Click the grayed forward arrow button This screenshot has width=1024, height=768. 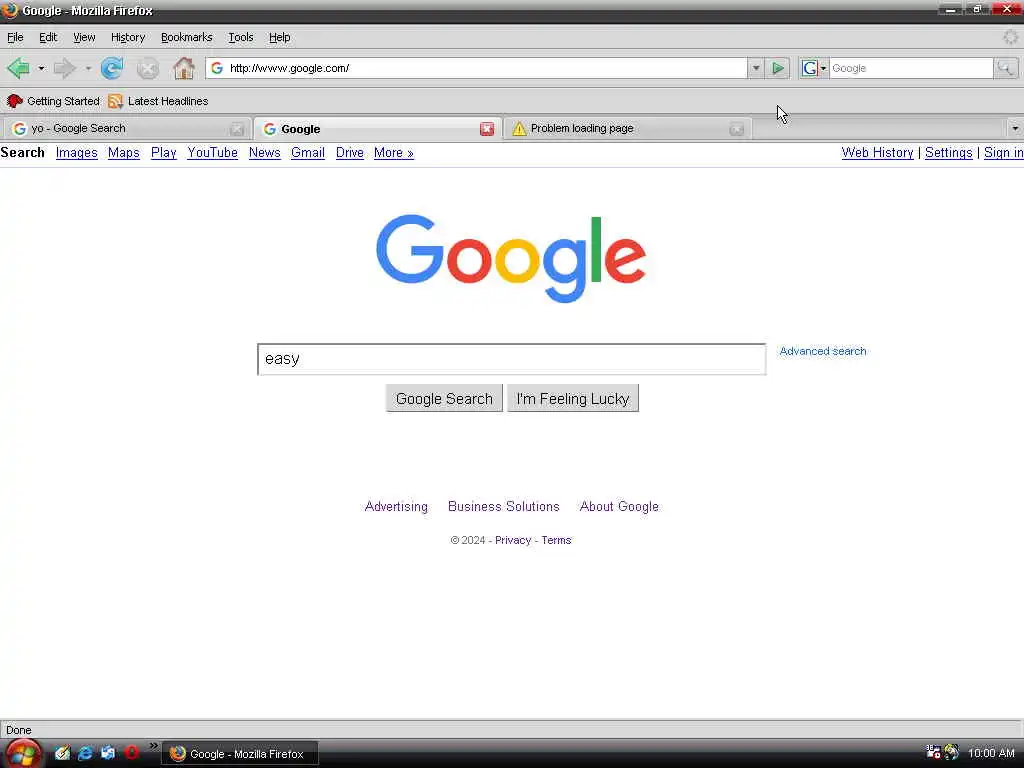pos(64,68)
